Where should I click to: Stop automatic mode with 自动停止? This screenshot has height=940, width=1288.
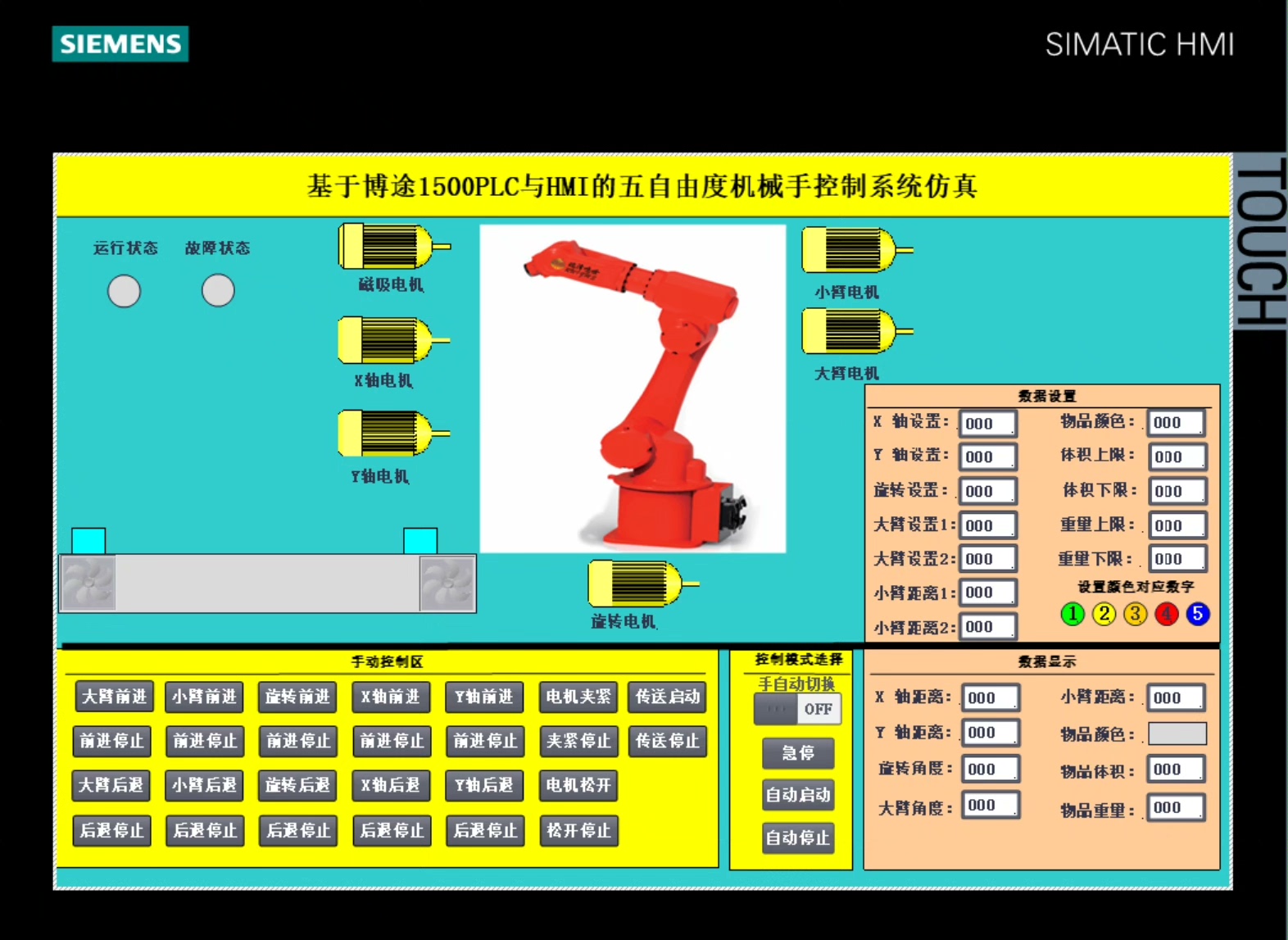pyautogui.click(x=799, y=838)
